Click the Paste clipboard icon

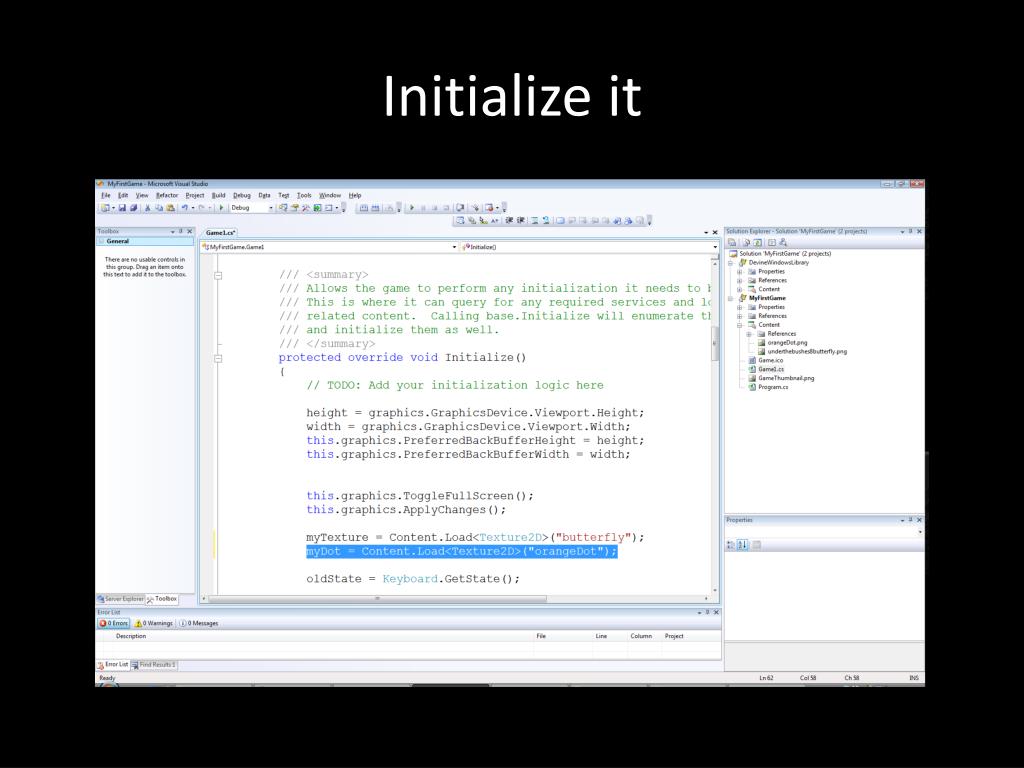[x=170, y=208]
